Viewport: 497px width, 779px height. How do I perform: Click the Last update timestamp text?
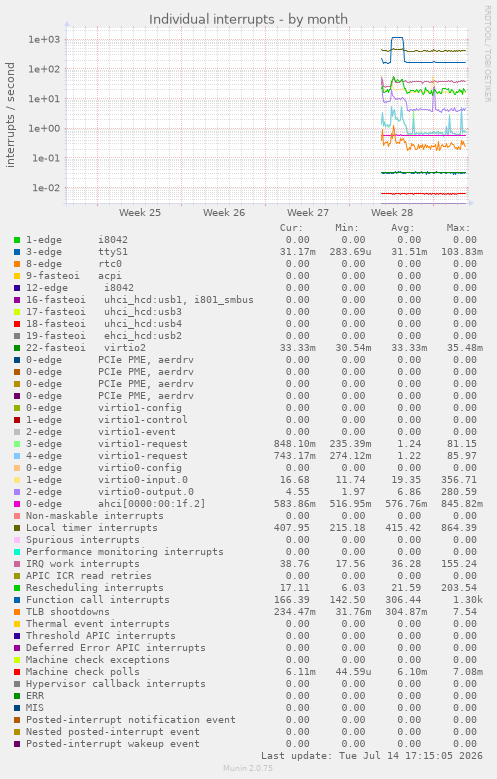tap(372, 756)
